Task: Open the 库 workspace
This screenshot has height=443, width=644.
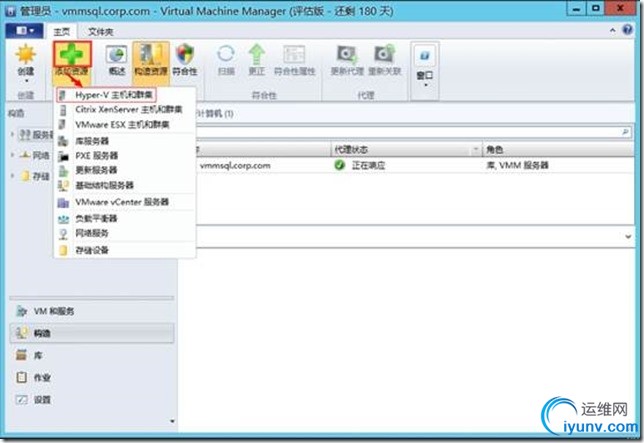Action: [92, 355]
